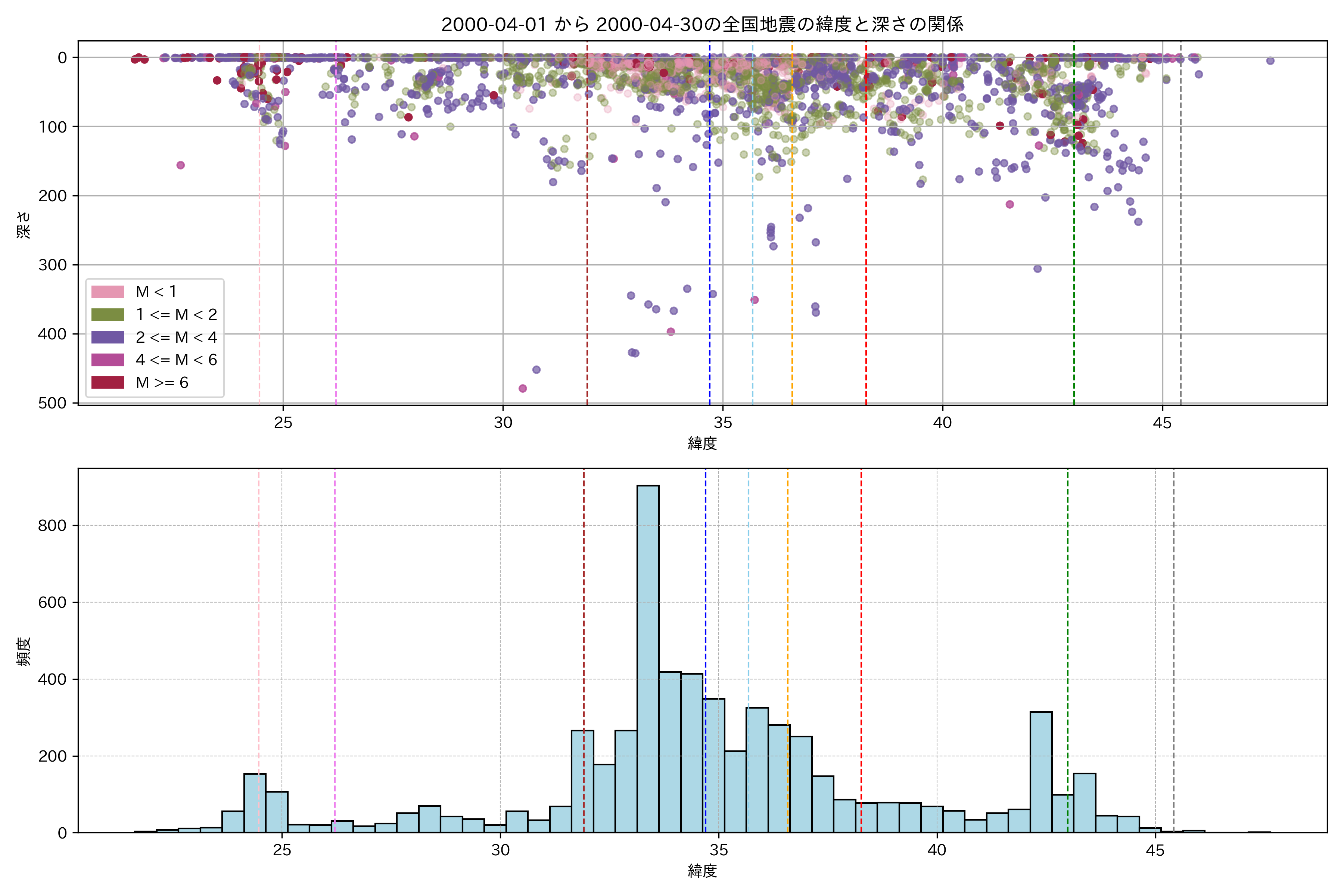Click the olive green '1 <= M < 2' legend swatch

(108, 315)
